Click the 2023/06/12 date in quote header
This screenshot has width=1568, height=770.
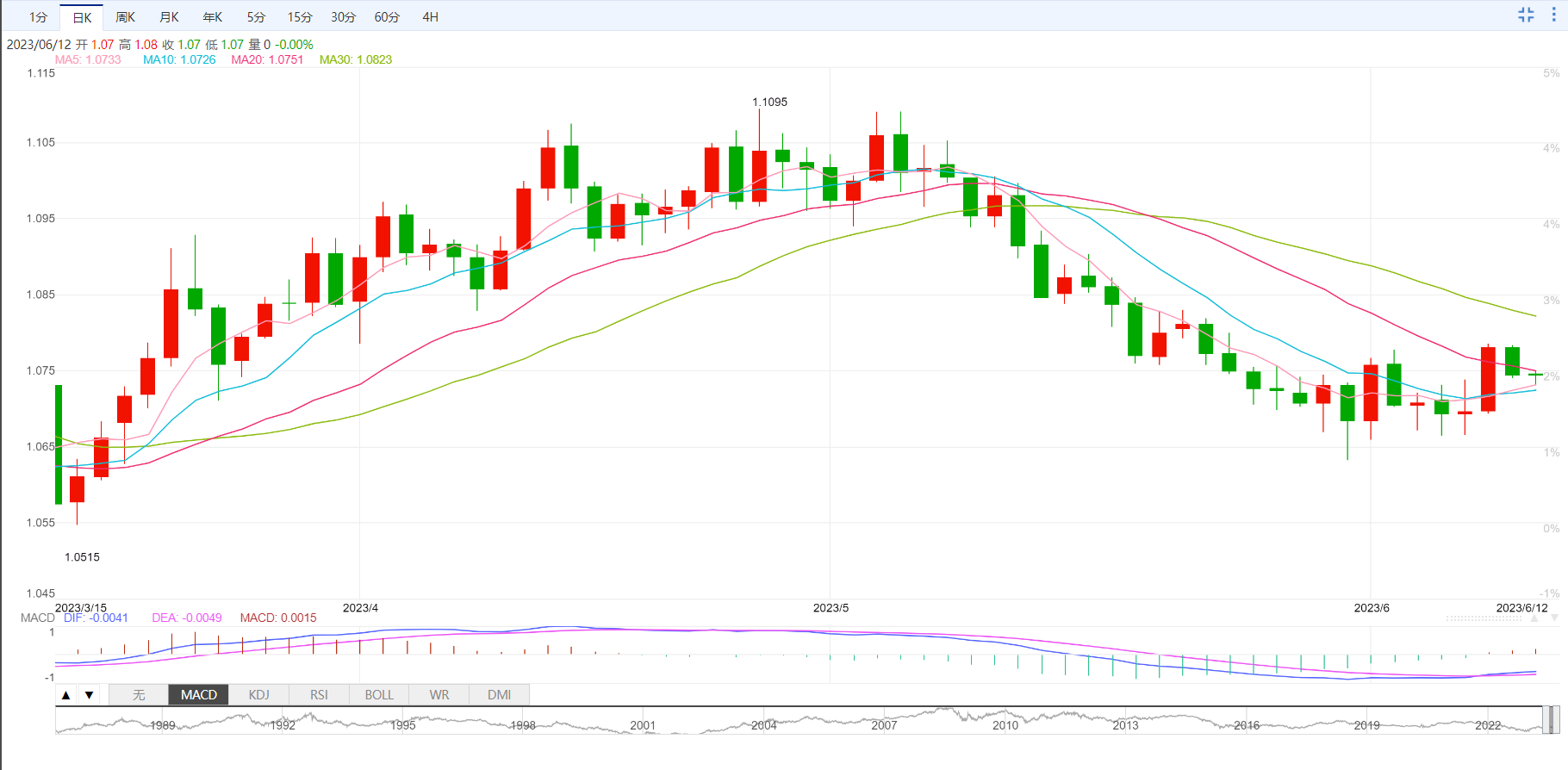[x=39, y=45]
